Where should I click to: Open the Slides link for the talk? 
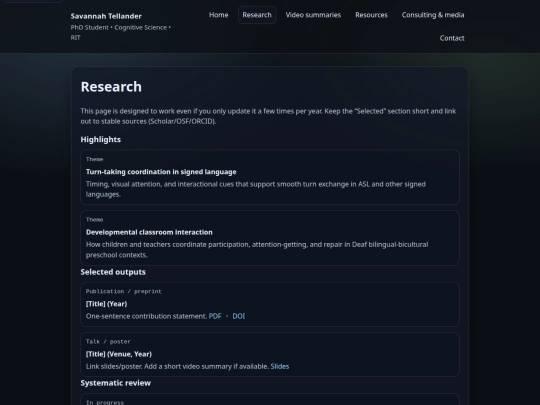coord(280,366)
